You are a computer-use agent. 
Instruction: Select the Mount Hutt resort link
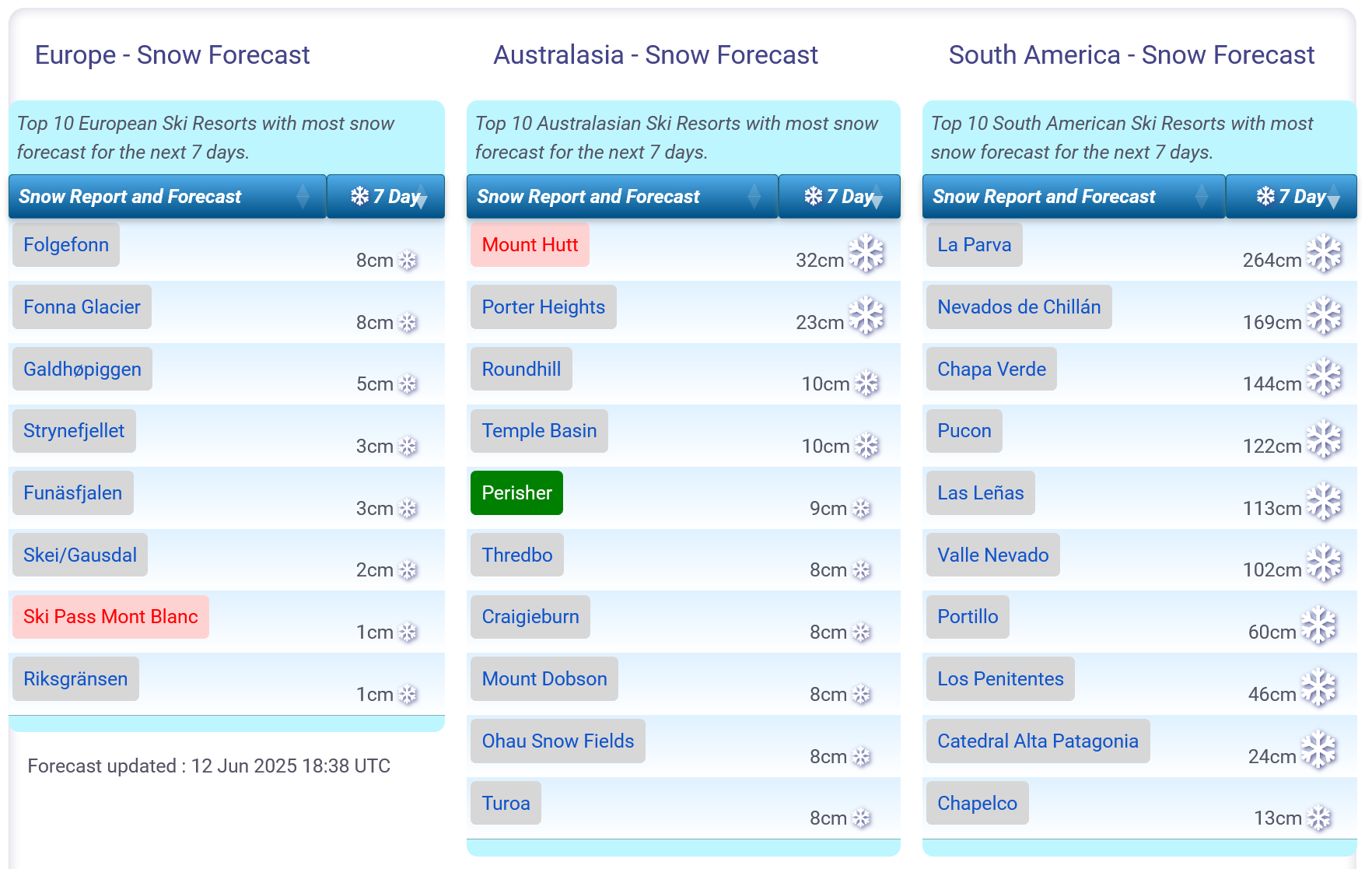tap(530, 244)
